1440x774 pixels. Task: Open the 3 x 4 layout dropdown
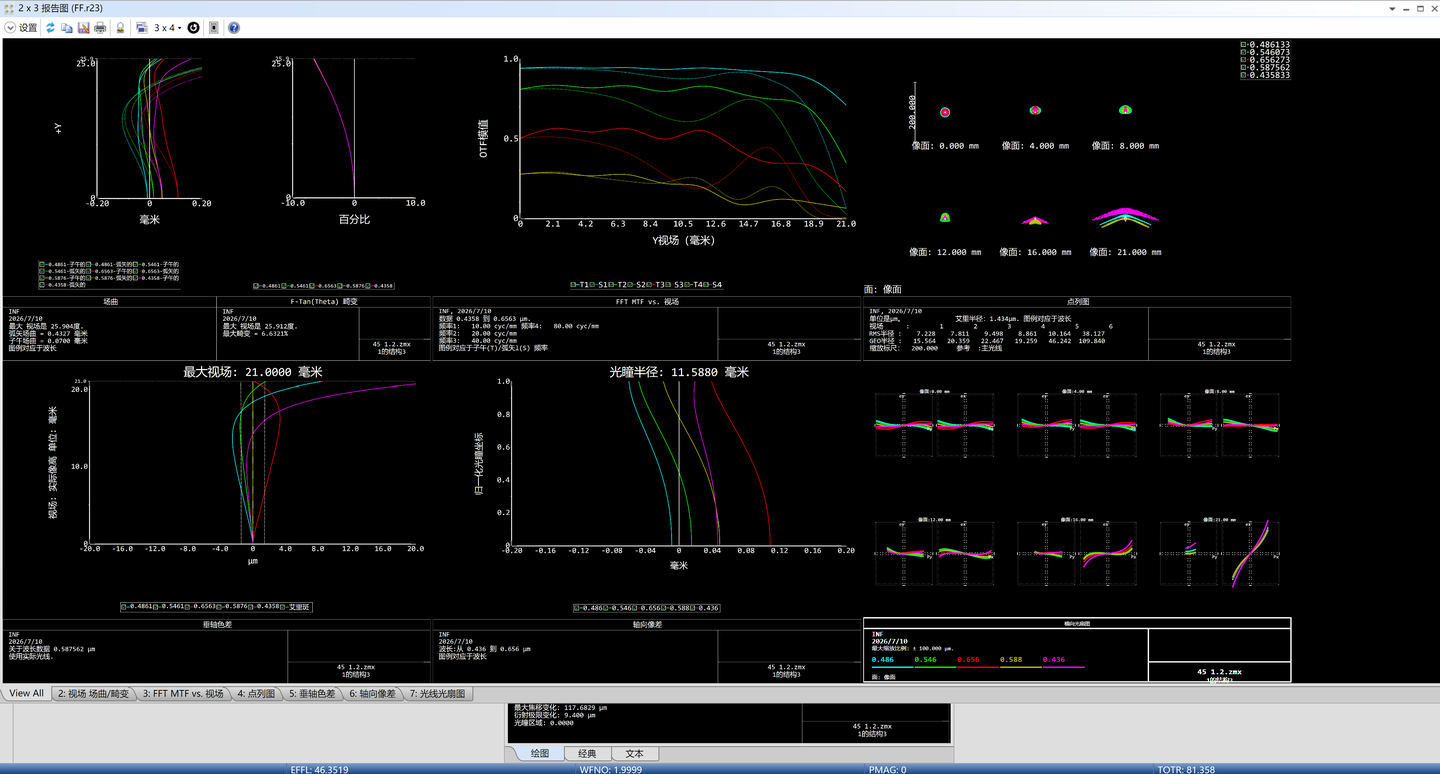point(168,28)
